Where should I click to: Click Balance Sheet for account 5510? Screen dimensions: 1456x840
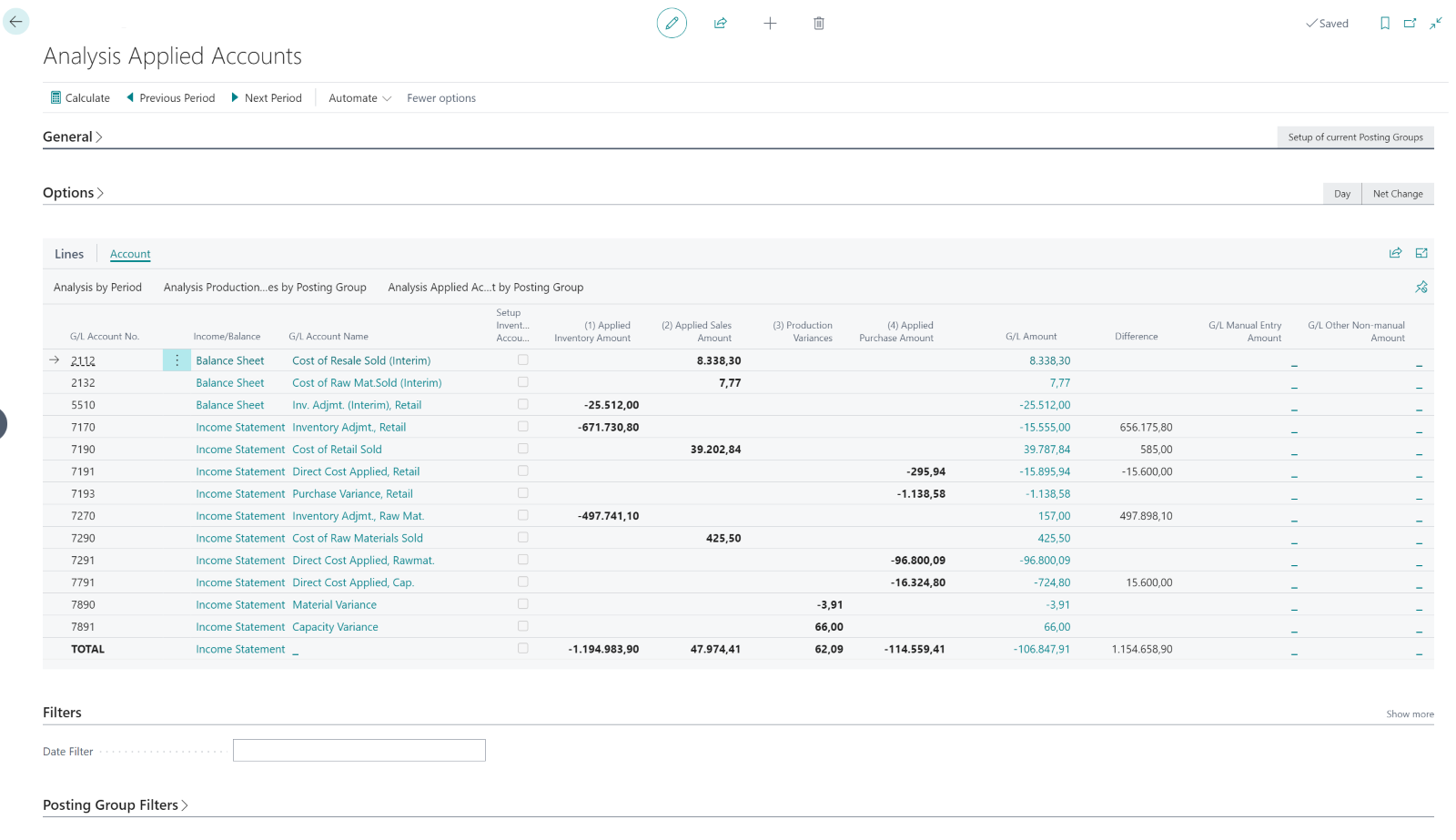click(230, 405)
